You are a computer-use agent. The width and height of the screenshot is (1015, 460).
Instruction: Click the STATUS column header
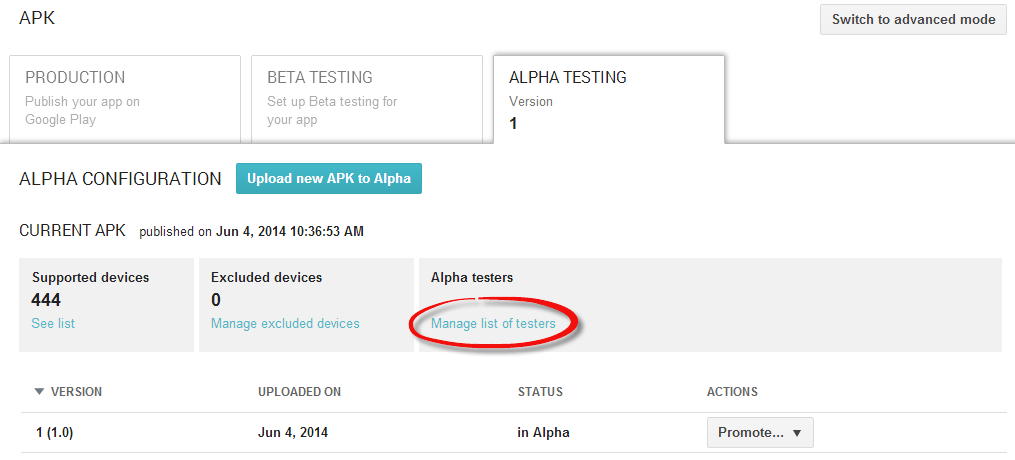540,392
